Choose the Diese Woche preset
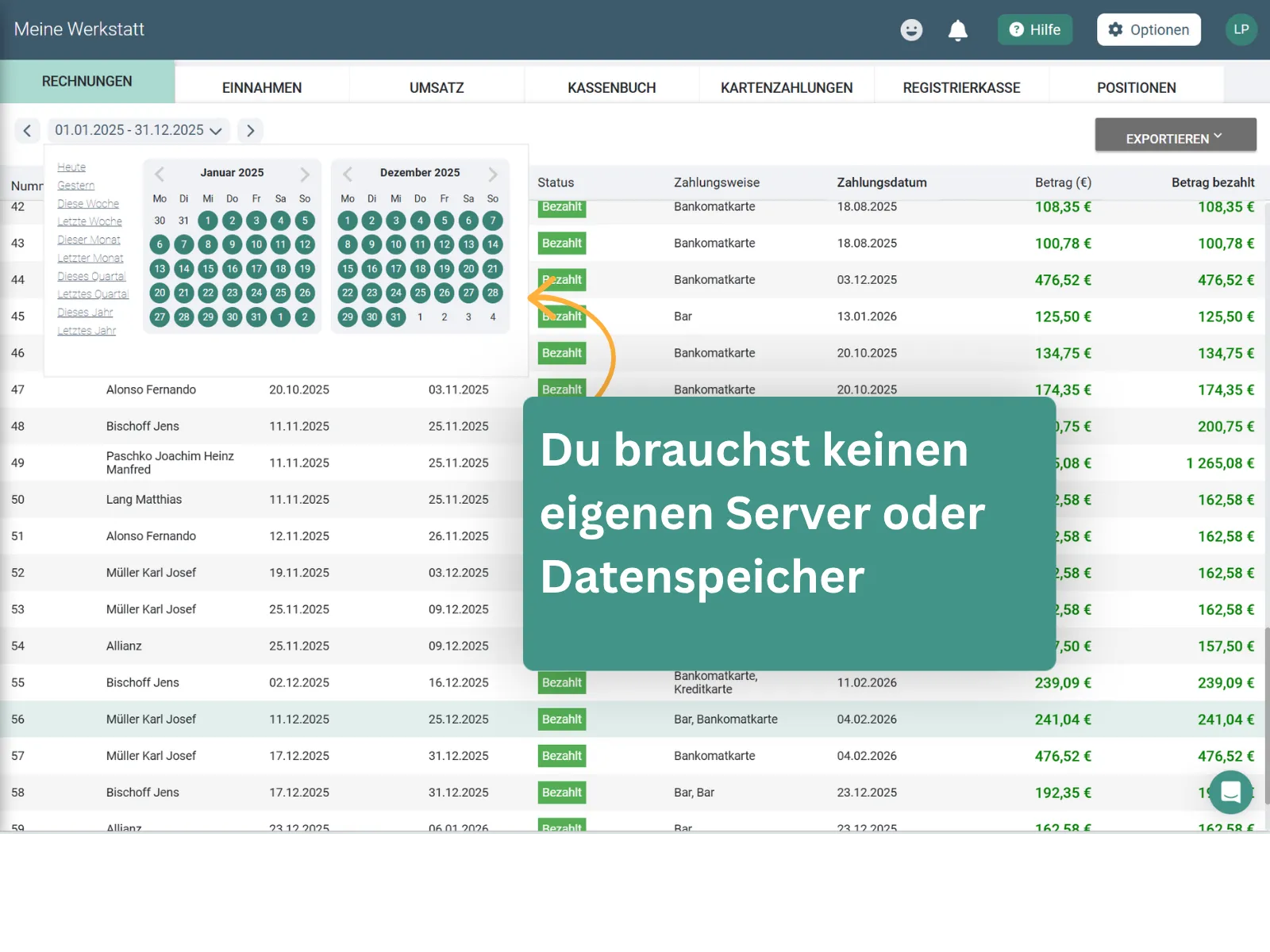1270x952 pixels. (x=88, y=203)
